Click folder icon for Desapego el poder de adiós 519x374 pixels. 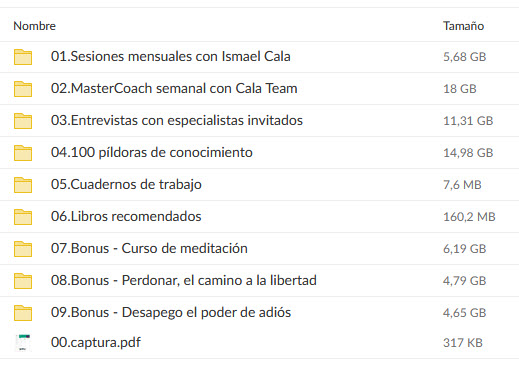[23, 313]
